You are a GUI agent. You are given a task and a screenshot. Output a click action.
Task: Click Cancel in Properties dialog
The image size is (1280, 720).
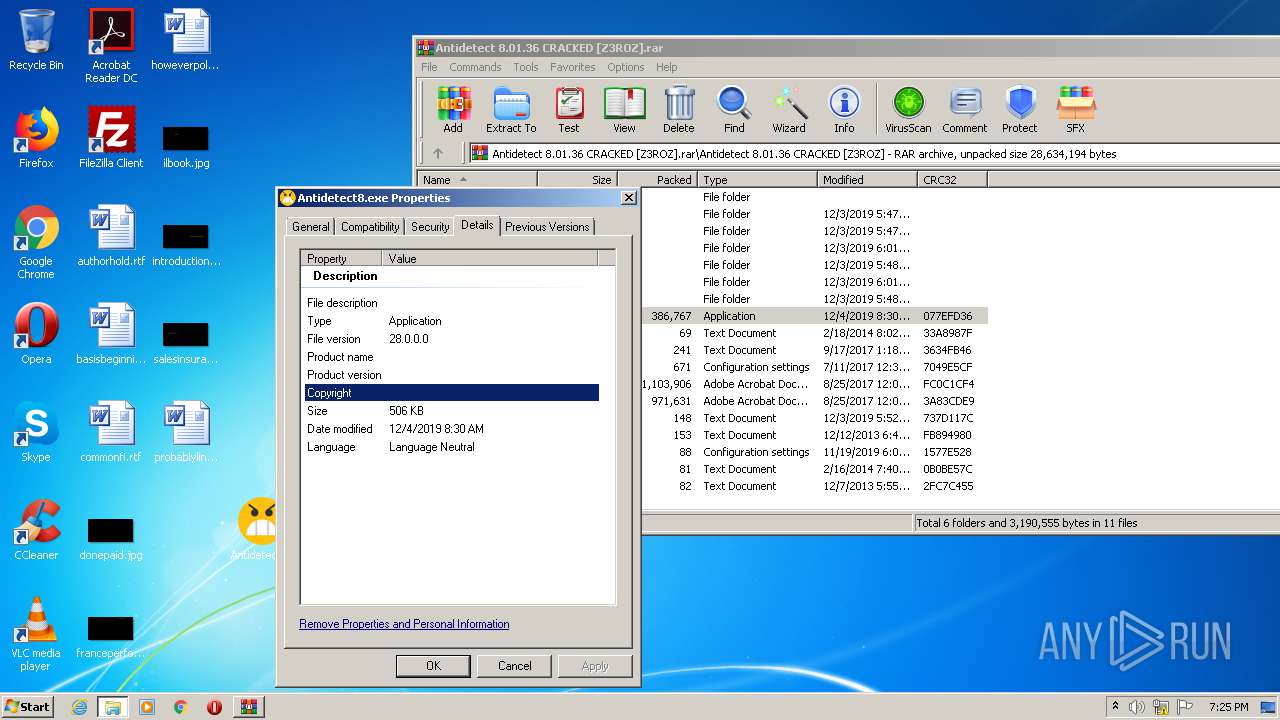pos(515,665)
